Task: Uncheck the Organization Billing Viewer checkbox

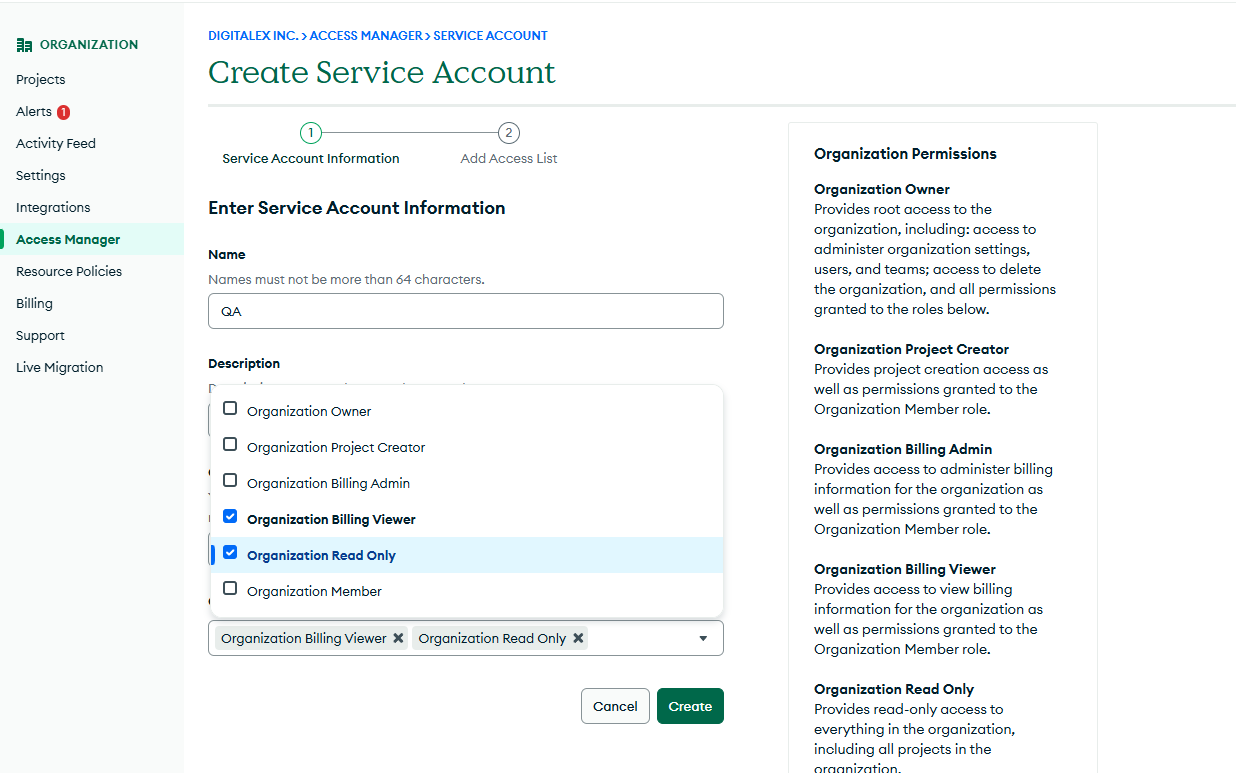Action: click(230, 517)
